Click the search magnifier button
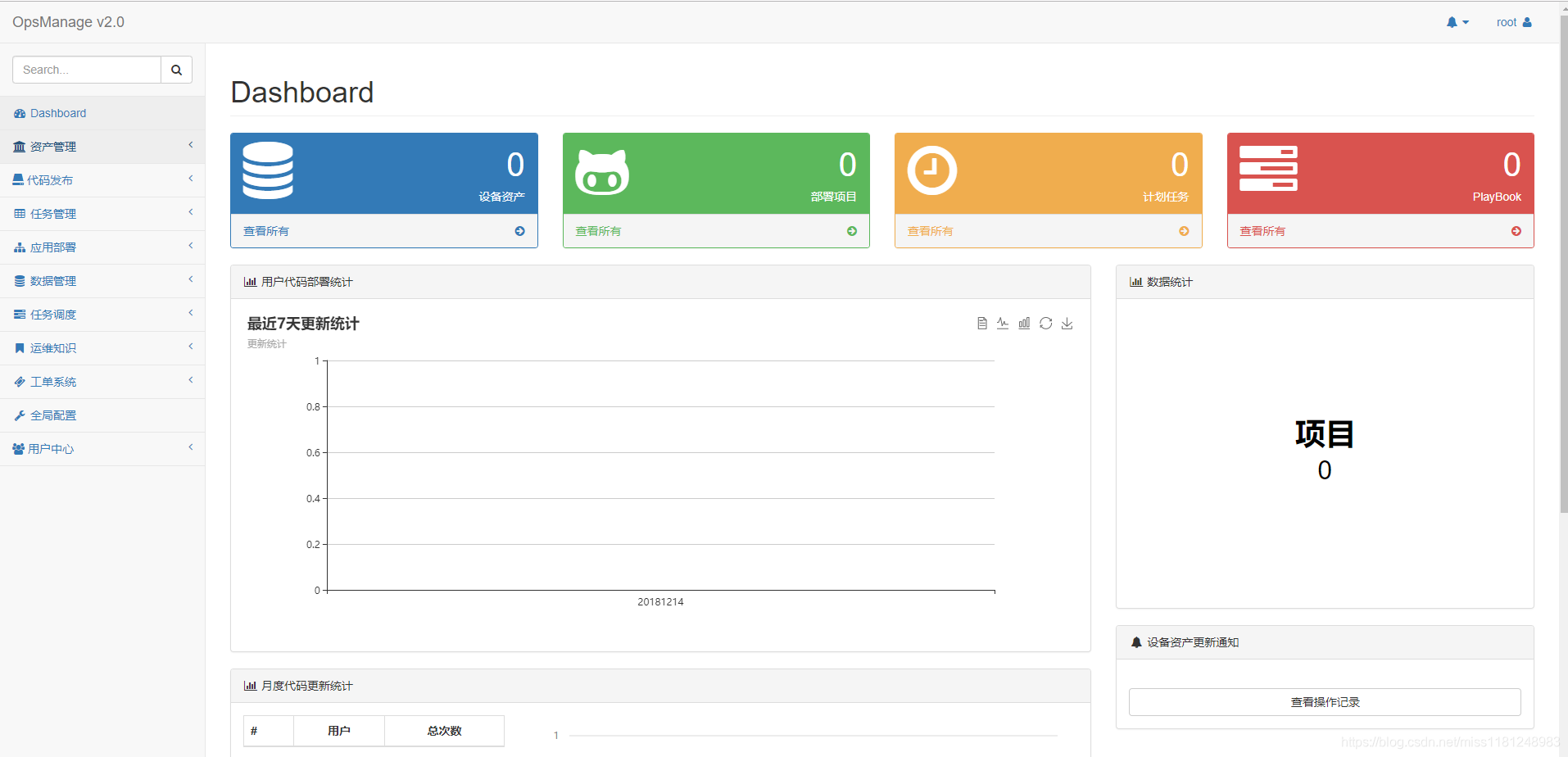The image size is (1568, 757). pyautogui.click(x=176, y=70)
